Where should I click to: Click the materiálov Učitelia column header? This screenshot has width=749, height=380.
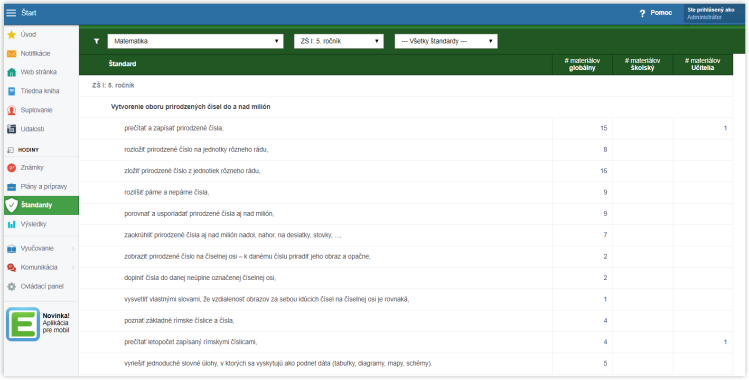[703, 64]
